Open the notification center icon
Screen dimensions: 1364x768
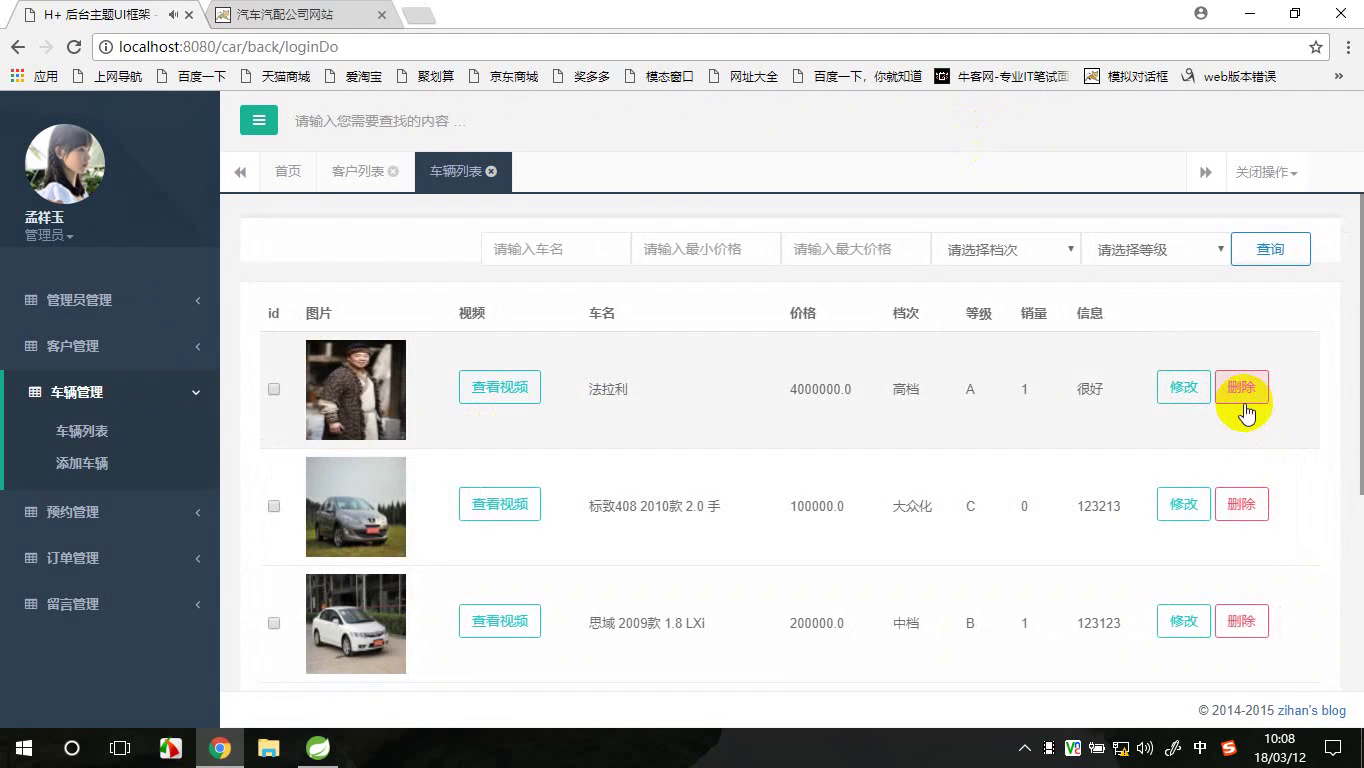tap(1333, 748)
